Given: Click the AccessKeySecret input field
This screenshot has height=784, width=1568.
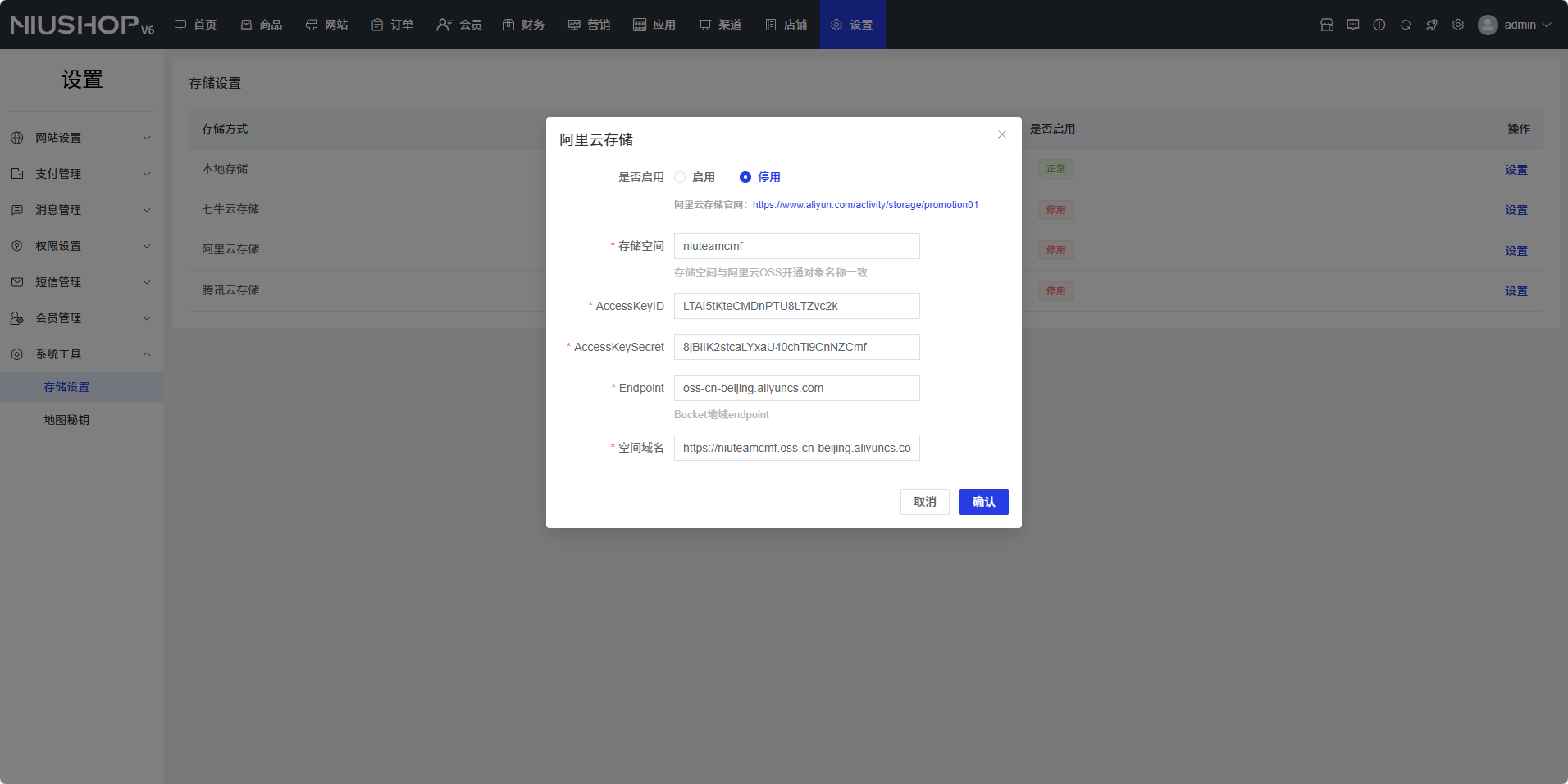Looking at the screenshot, I should 796,347.
